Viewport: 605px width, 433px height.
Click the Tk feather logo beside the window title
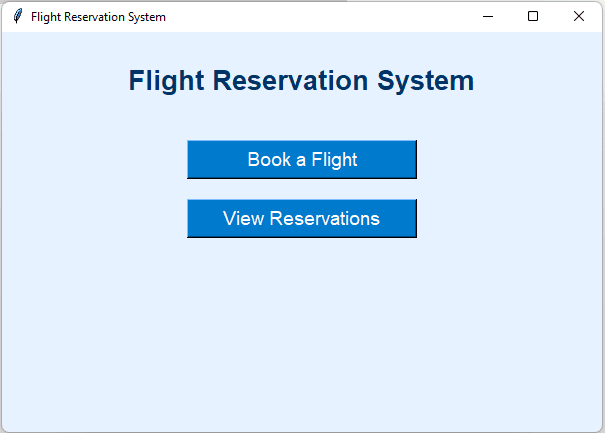17,16
